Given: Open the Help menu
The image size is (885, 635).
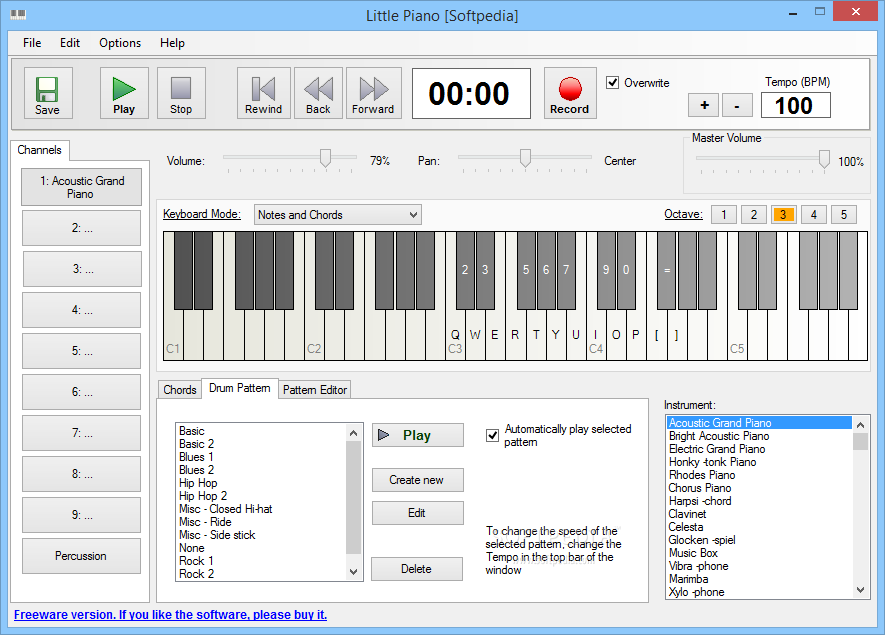Looking at the screenshot, I should click(x=172, y=43).
